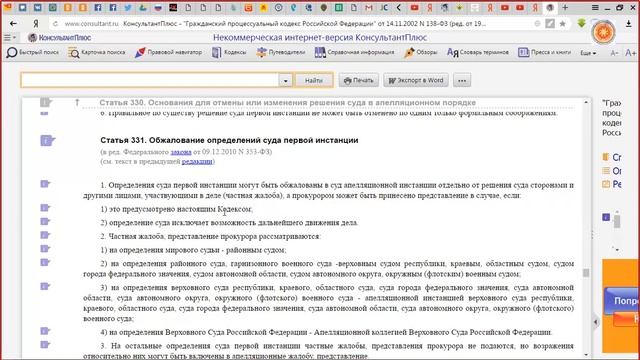Click the Экспорт в Word button
Image resolution: width=640 pixels, height=360 pixels.
(x=416, y=80)
